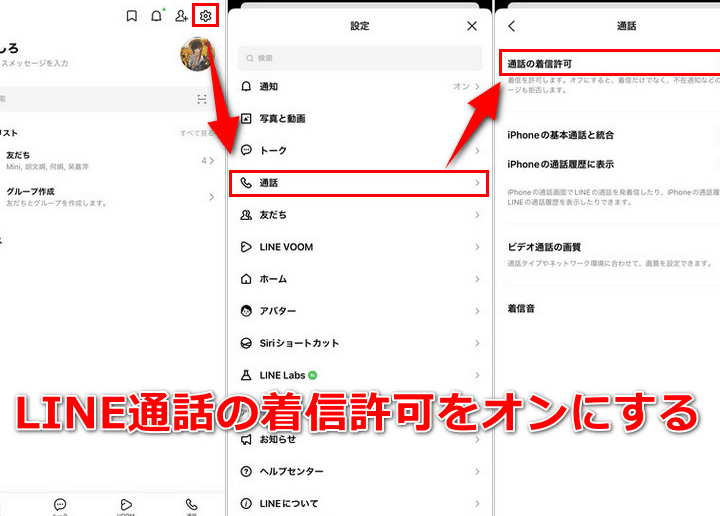The height and width of the screenshot is (516, 720).
Task: Tap the 通話 phone icon in settings
Action: (x=246, y=183)
